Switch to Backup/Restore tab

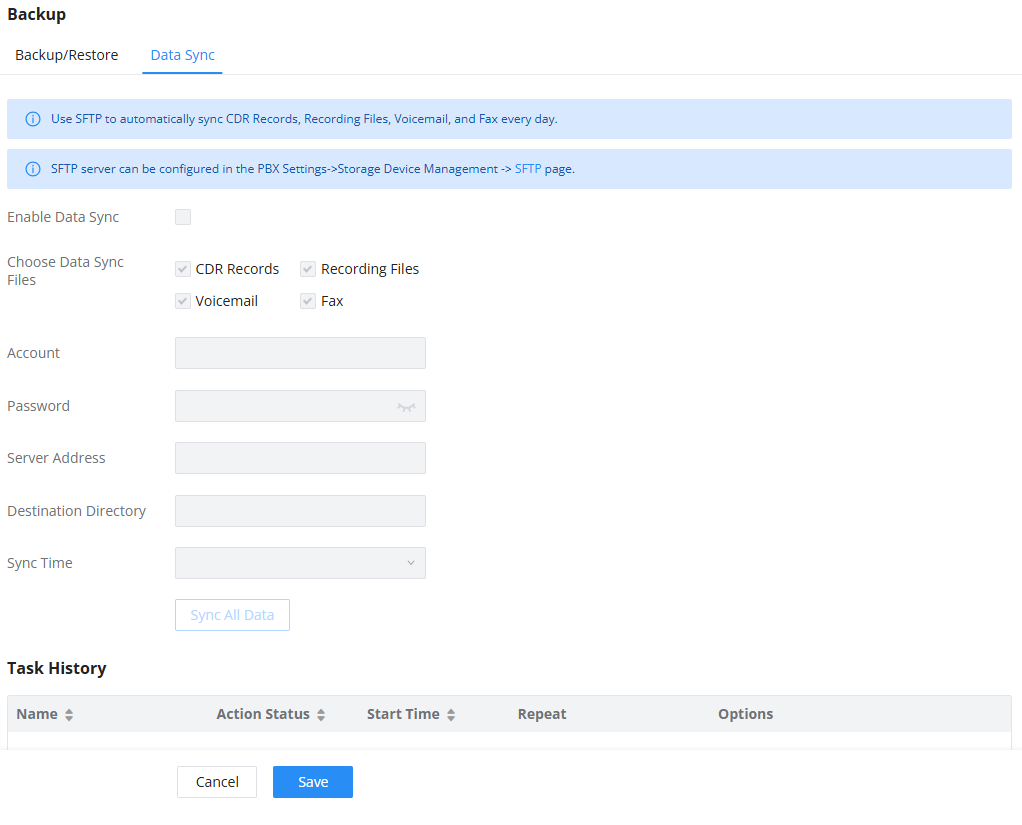(x=66, y=55)
